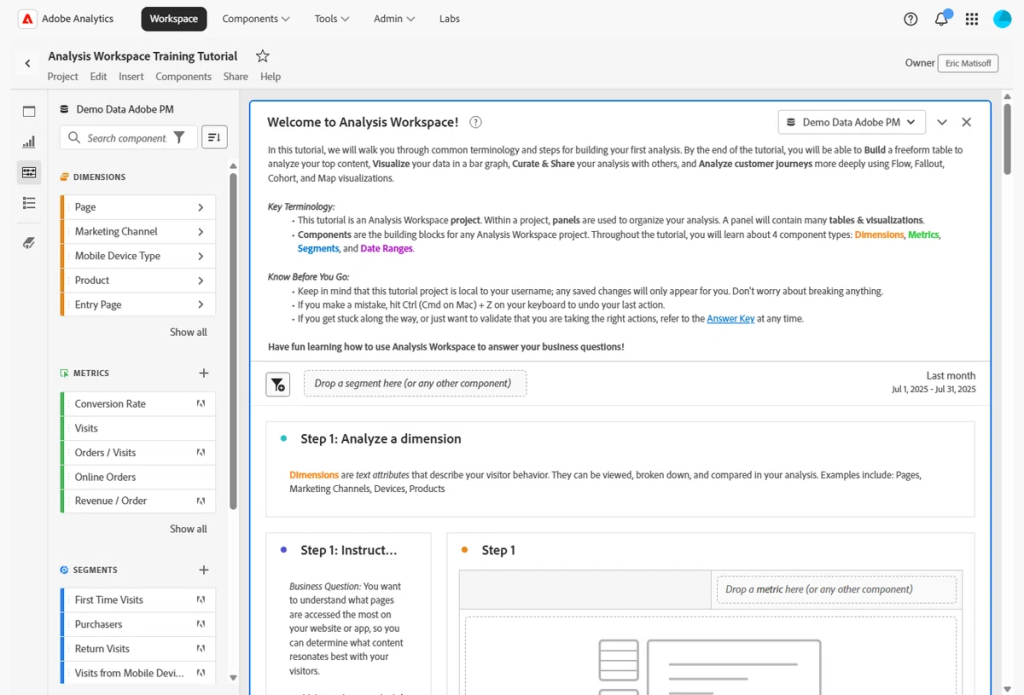
Task: Star the project as favorite
Action: point(263,56)
